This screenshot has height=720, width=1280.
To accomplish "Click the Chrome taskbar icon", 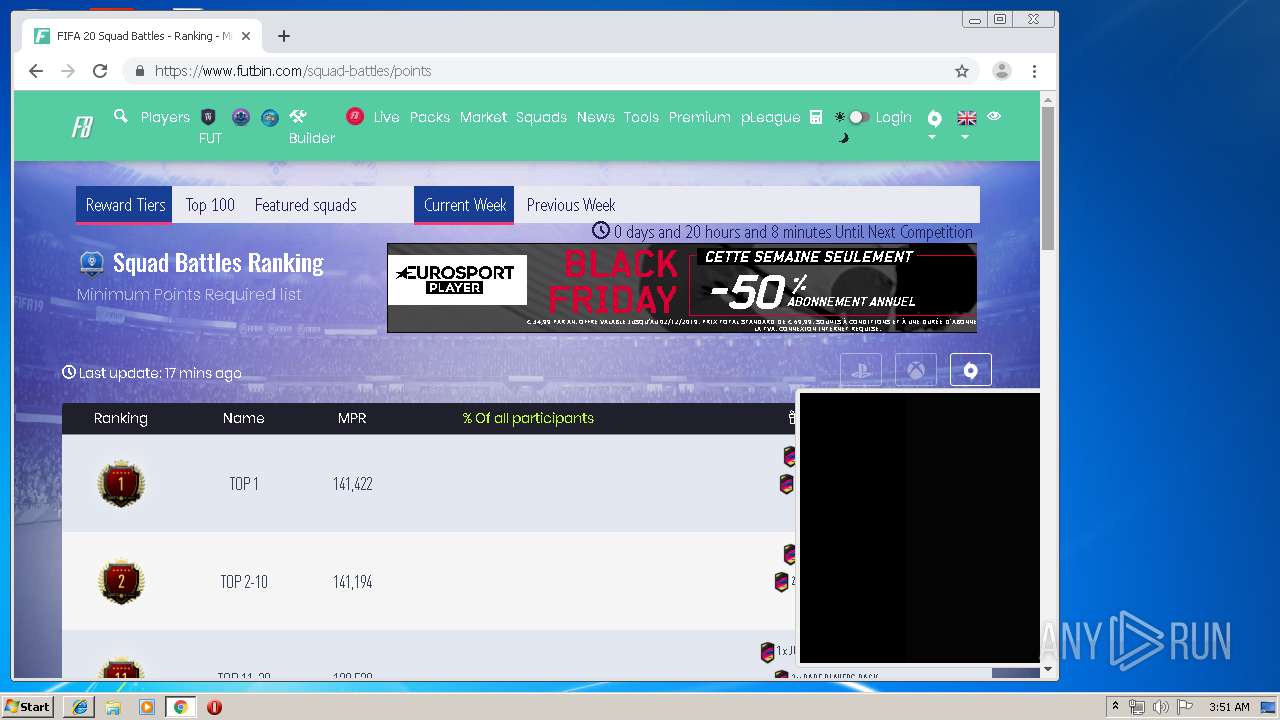I will tap(180, 707).
